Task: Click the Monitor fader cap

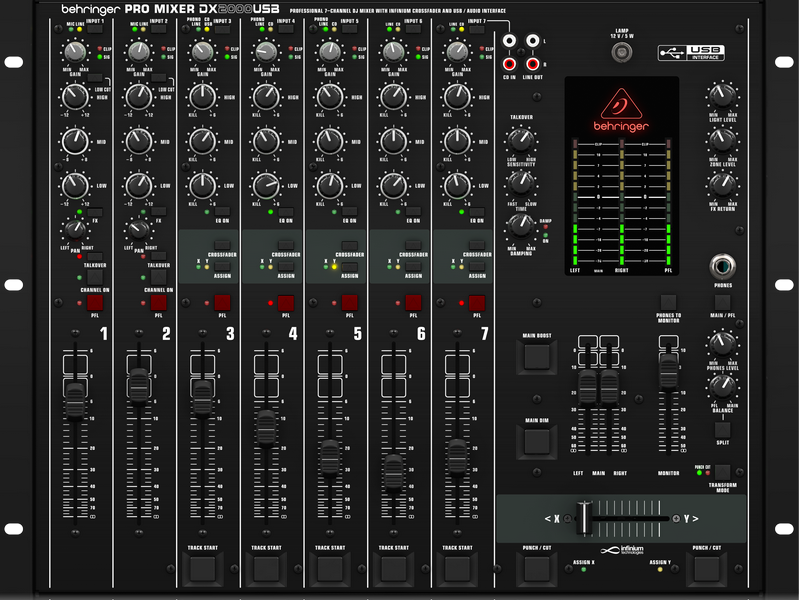Action: pyautogui.click(x=669, y=371)
